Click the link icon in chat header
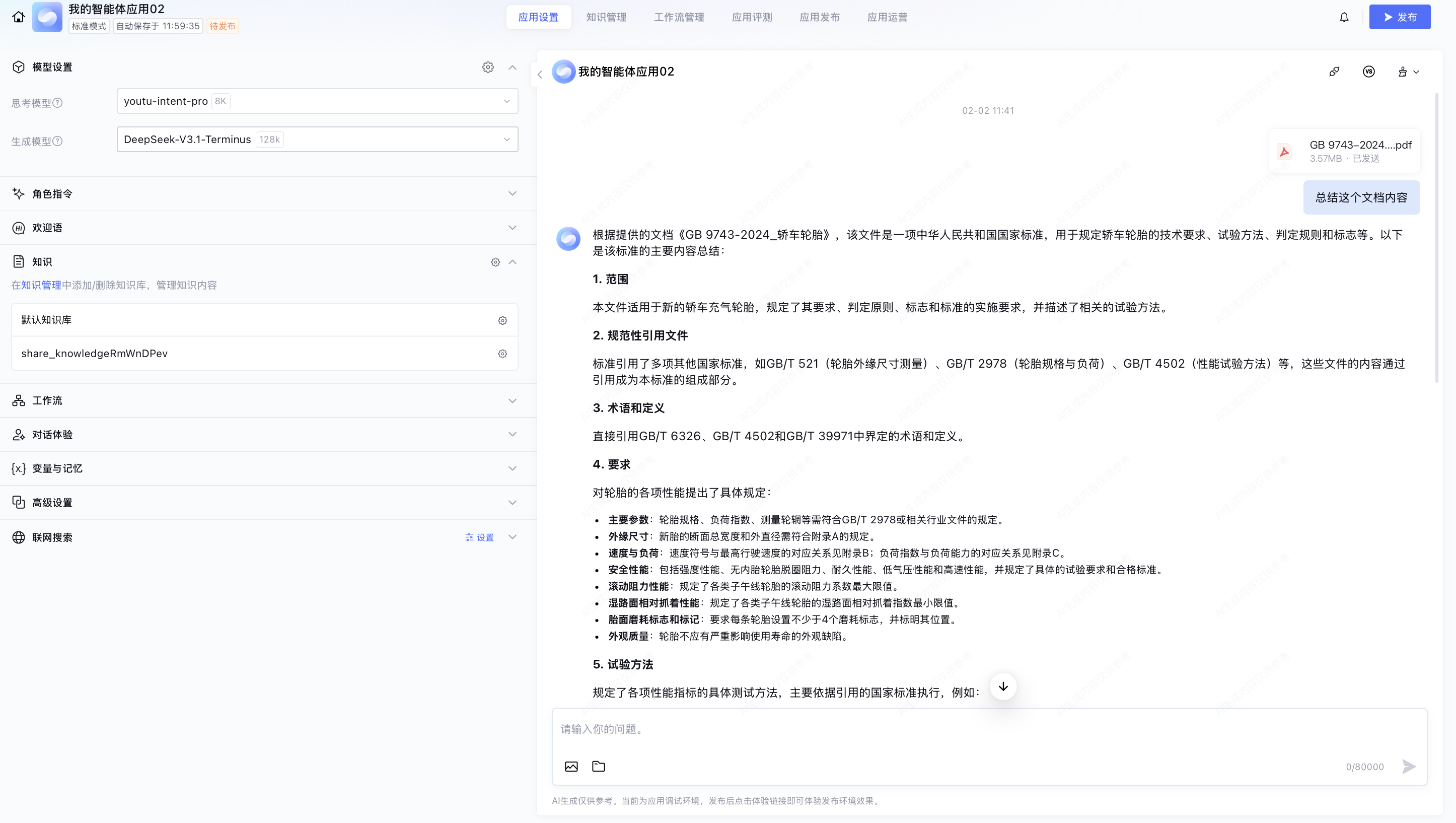The image size is (1456, 823). (1335, 72)
